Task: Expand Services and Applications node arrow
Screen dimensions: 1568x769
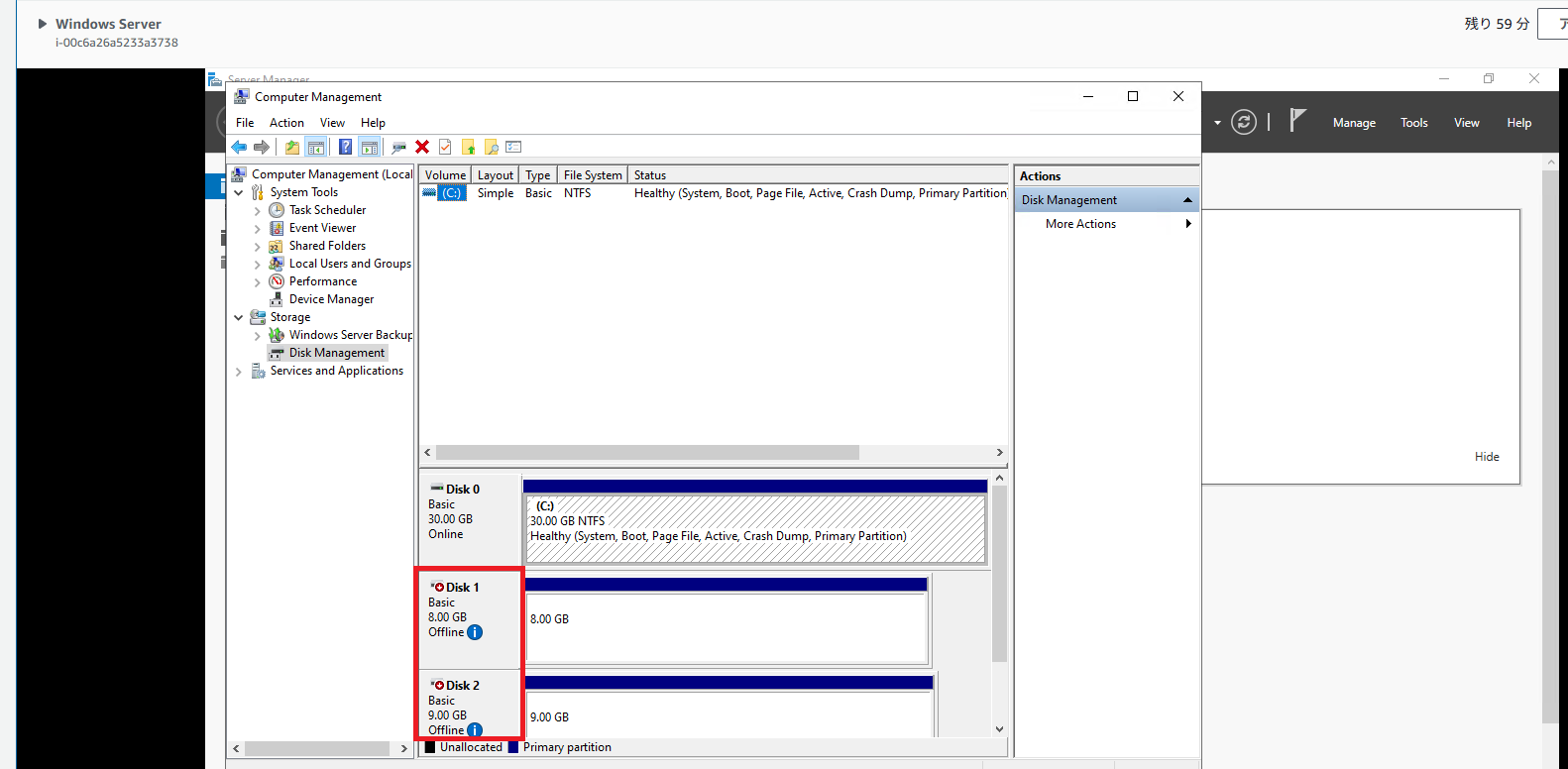Action: coord(238,372)
